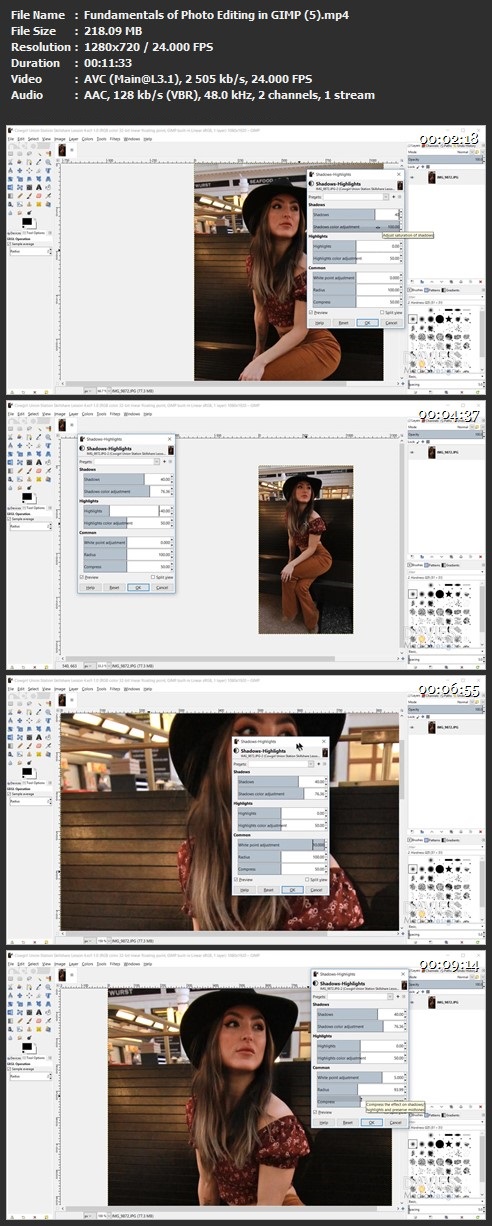Open the Filters menu in the 09:14 frame

[x=115, y=966]
